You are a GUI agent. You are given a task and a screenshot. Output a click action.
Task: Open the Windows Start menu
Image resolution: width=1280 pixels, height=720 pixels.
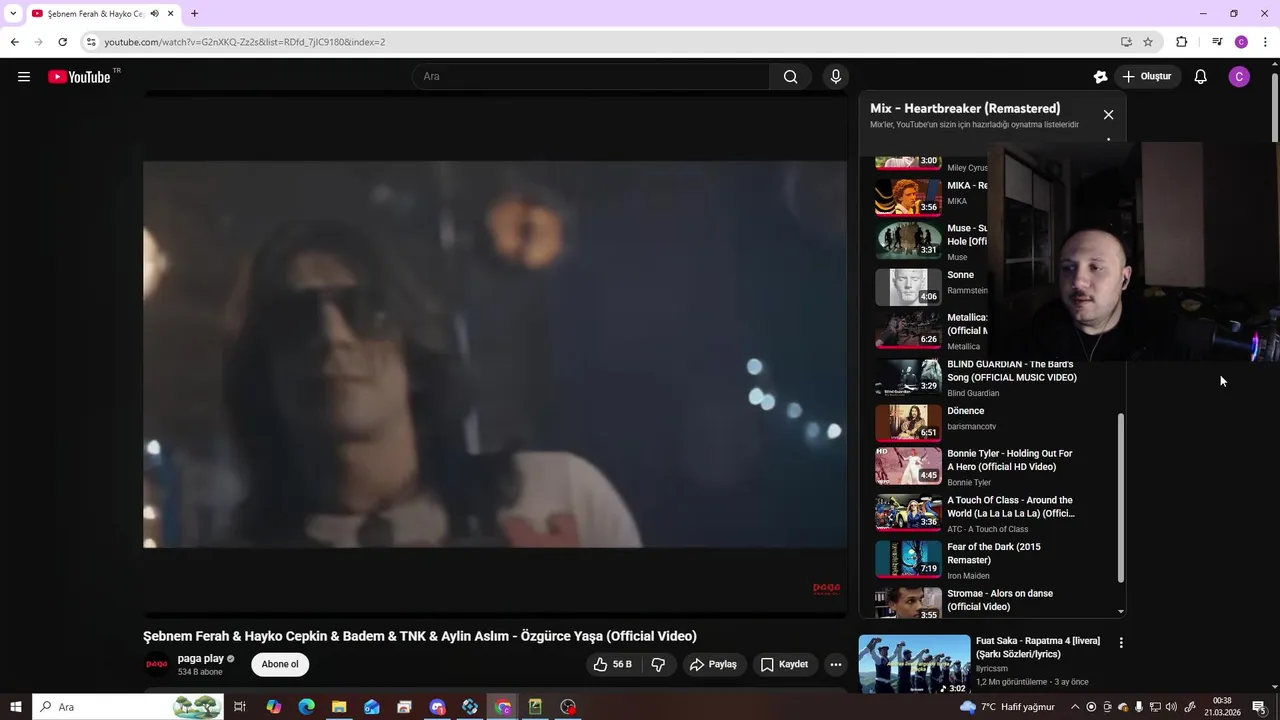coord(15,707)
